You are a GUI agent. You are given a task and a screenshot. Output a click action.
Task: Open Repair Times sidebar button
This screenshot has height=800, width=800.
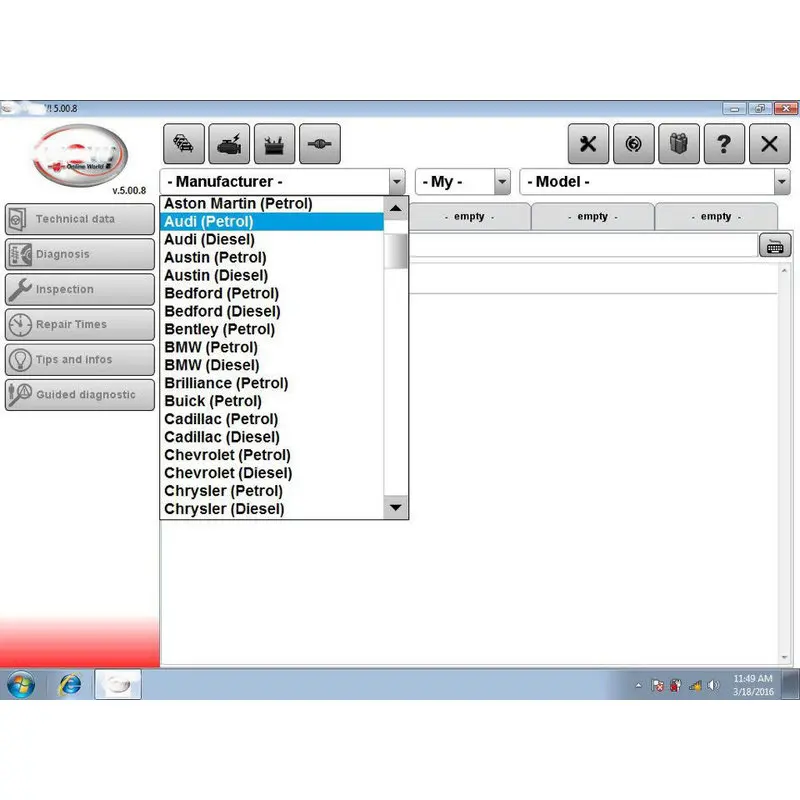click(x=80, y=324)
